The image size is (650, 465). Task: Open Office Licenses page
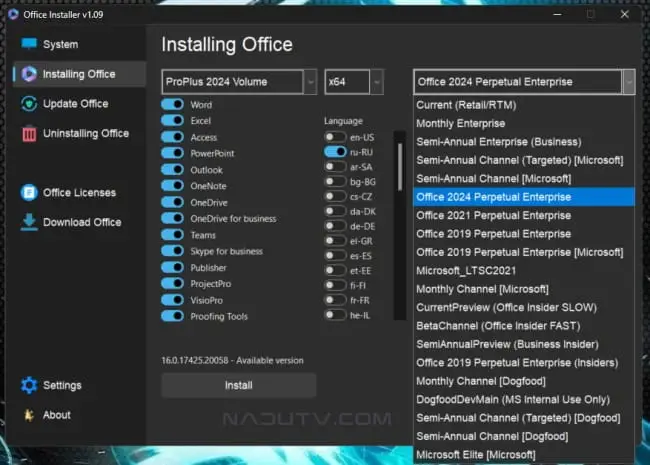coord(79,192)
